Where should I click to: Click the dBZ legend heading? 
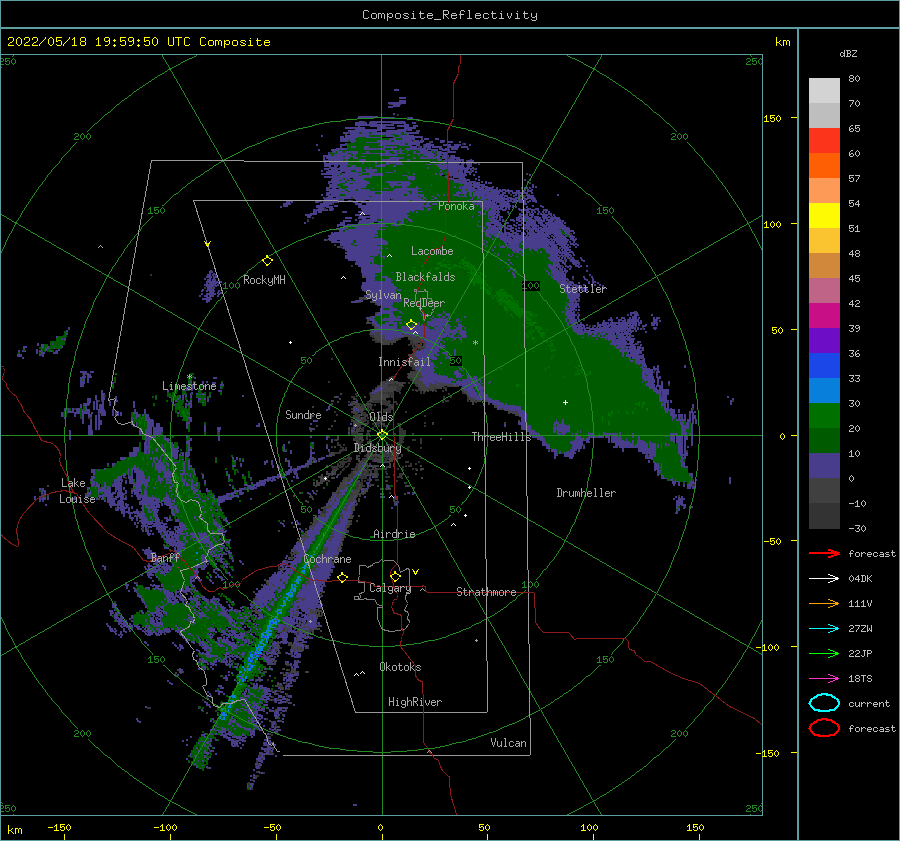(848, 53)
